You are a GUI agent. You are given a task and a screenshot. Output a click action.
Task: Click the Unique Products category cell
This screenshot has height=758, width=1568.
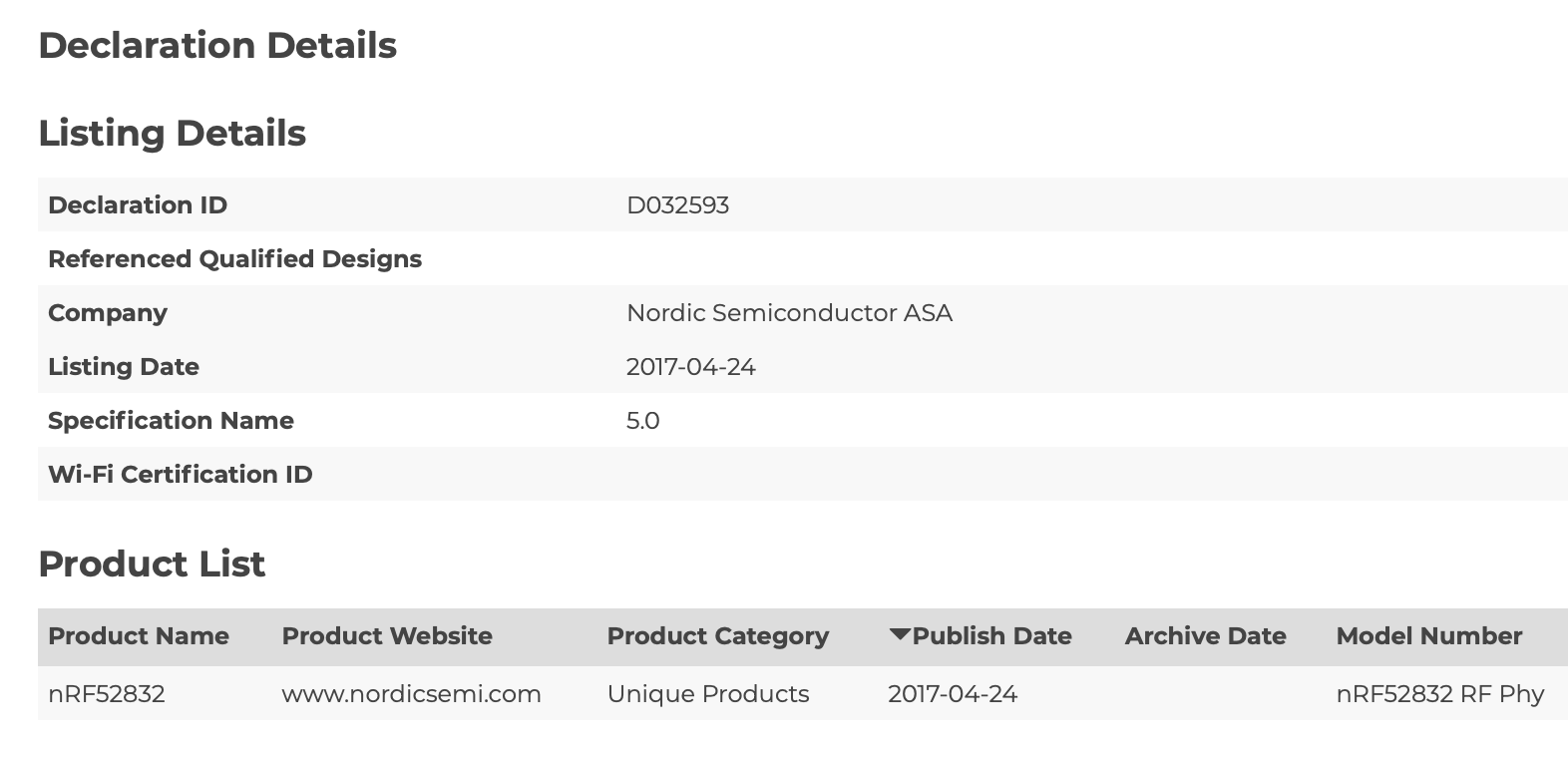[707, 694]
